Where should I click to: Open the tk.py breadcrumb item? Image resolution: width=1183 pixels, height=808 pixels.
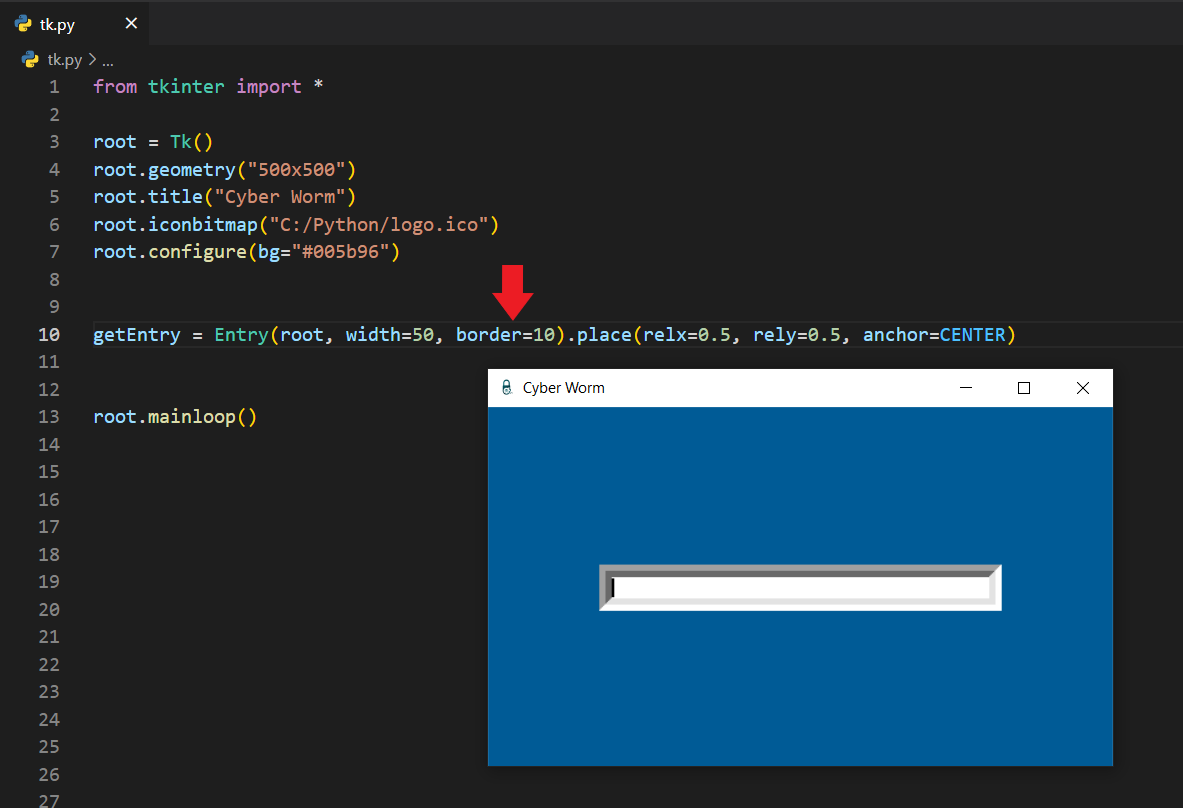click(65, 60)
